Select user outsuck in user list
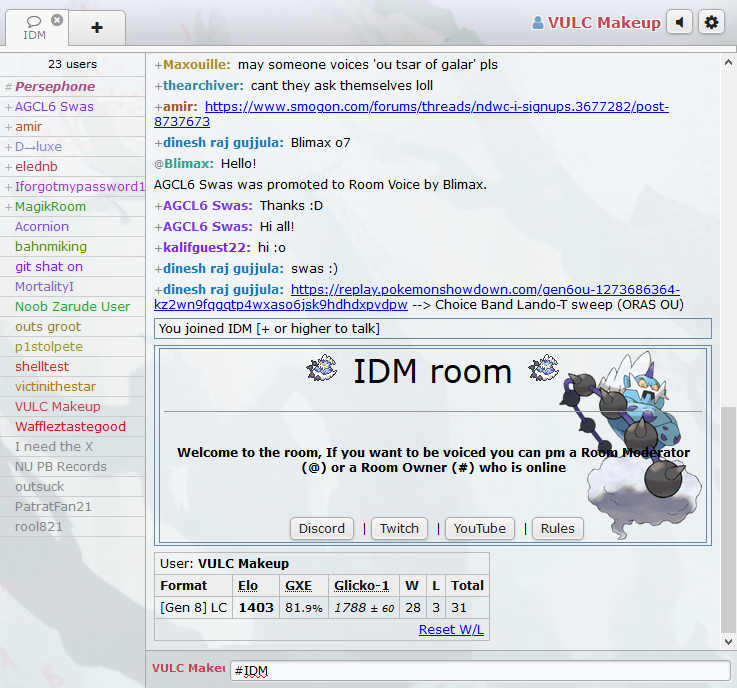This screenshot has height=688, width=737. (72, 486)
